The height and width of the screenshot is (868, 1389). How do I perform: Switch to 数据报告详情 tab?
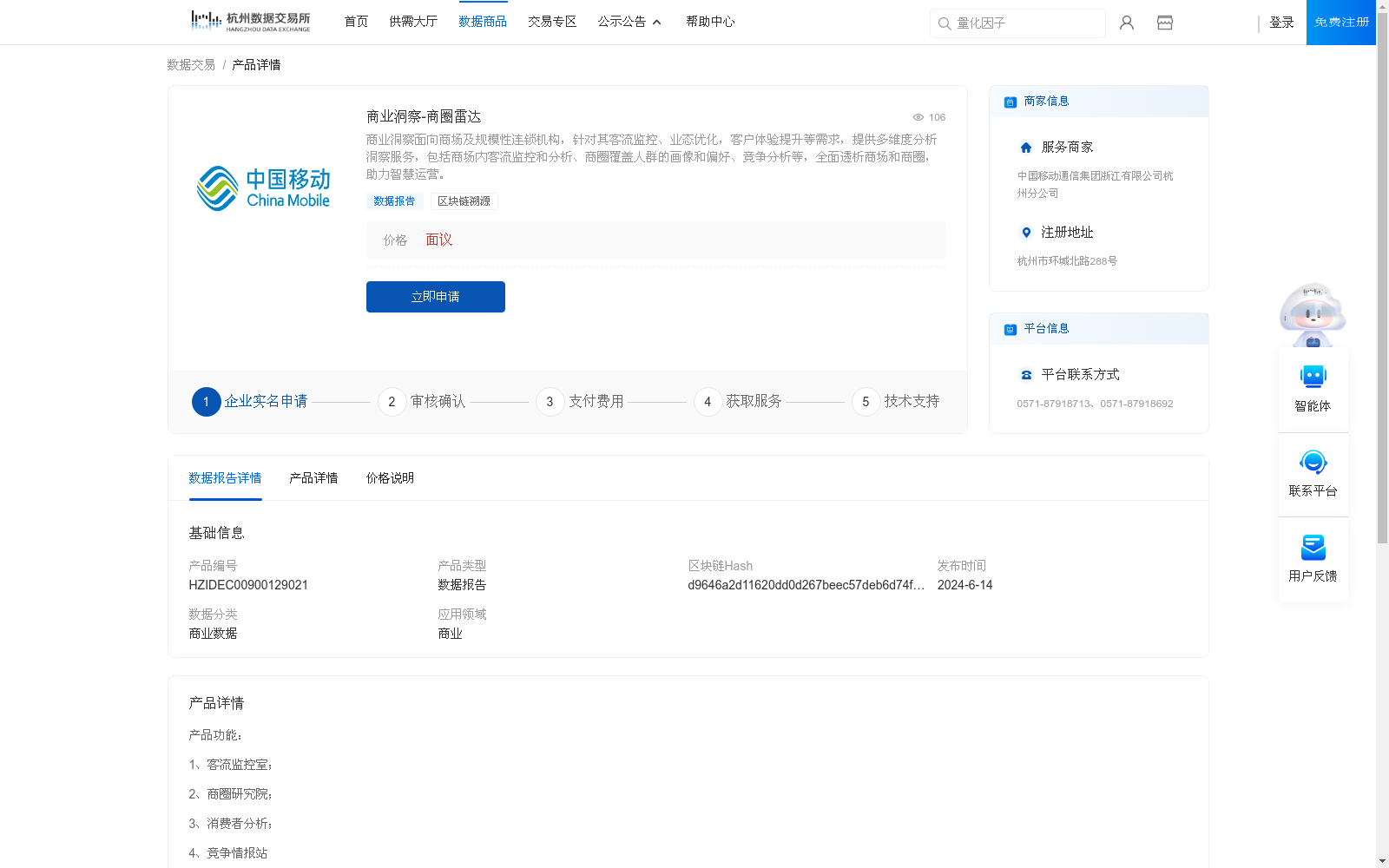tap(225, 478)
